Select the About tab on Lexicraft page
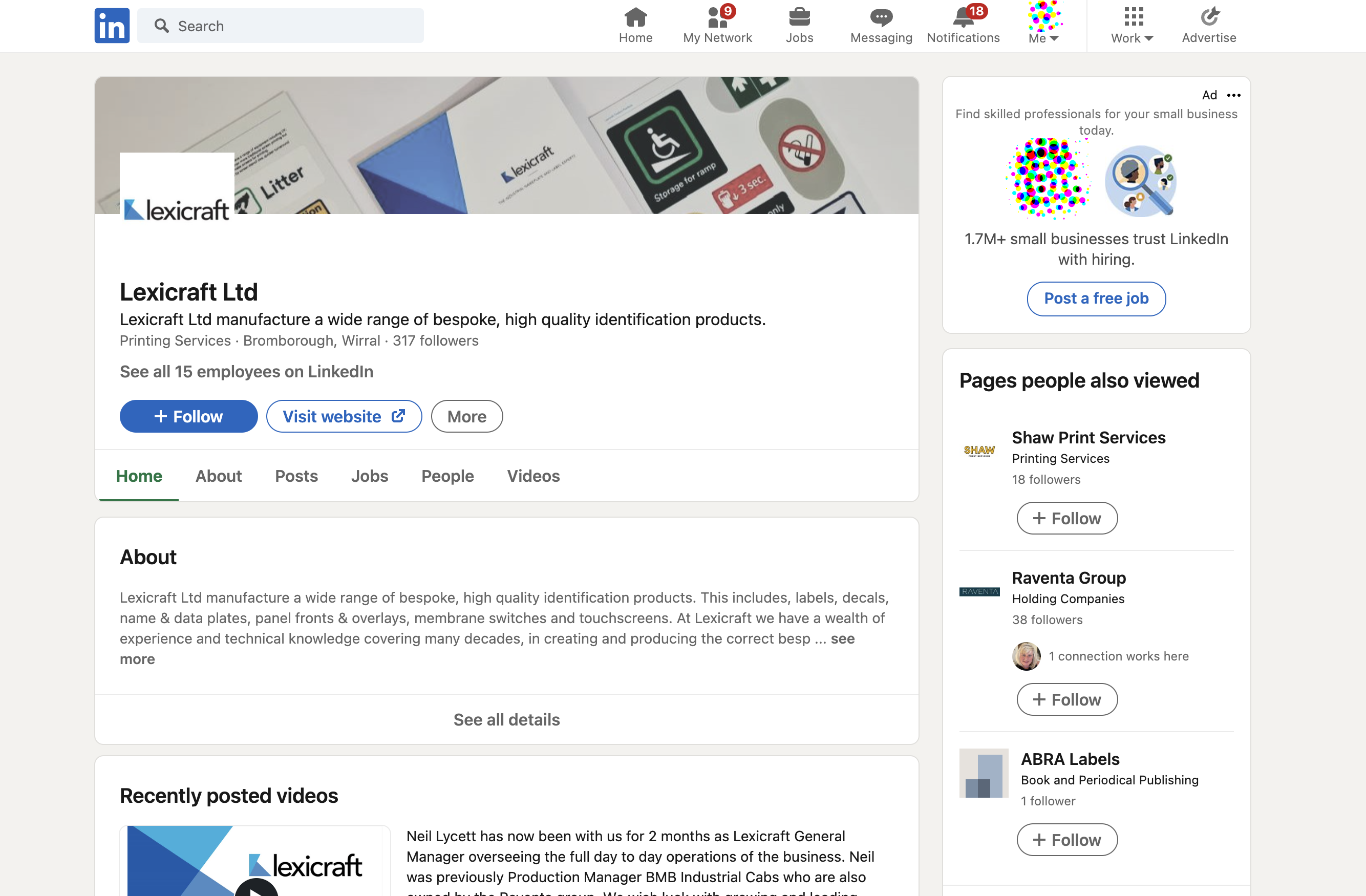1366x896 pixels. 218,475
